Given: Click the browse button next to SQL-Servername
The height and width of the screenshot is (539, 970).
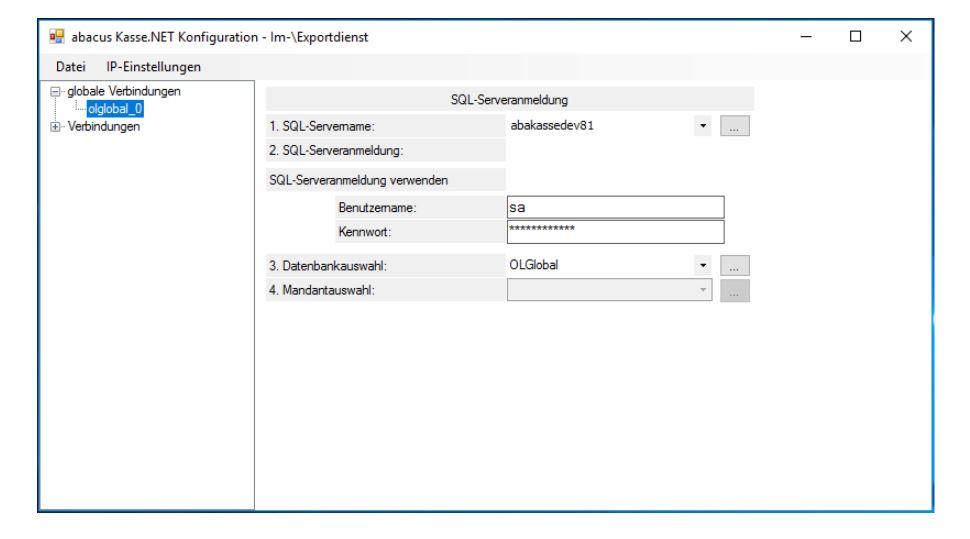Looking at the screenshot, I should tap(735, 127).
